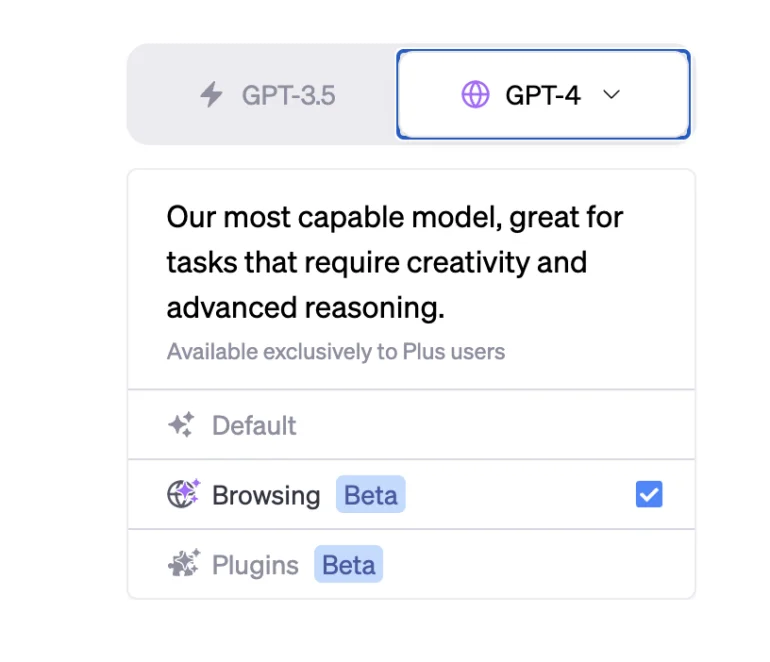The height and width of the screenshot is (662, 770).
Task: Uncheck the Browsing checkbox
Action: point(649,494)
